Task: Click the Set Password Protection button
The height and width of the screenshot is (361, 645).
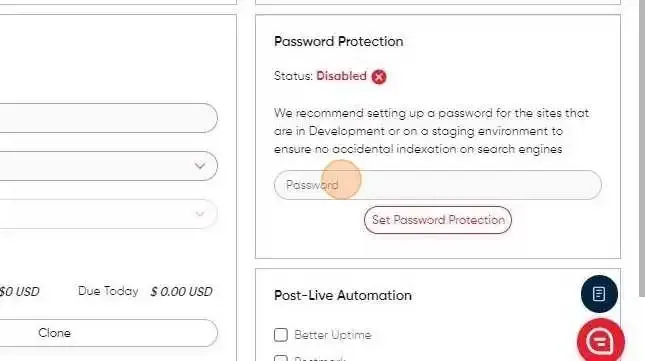Action: point(438,220)
